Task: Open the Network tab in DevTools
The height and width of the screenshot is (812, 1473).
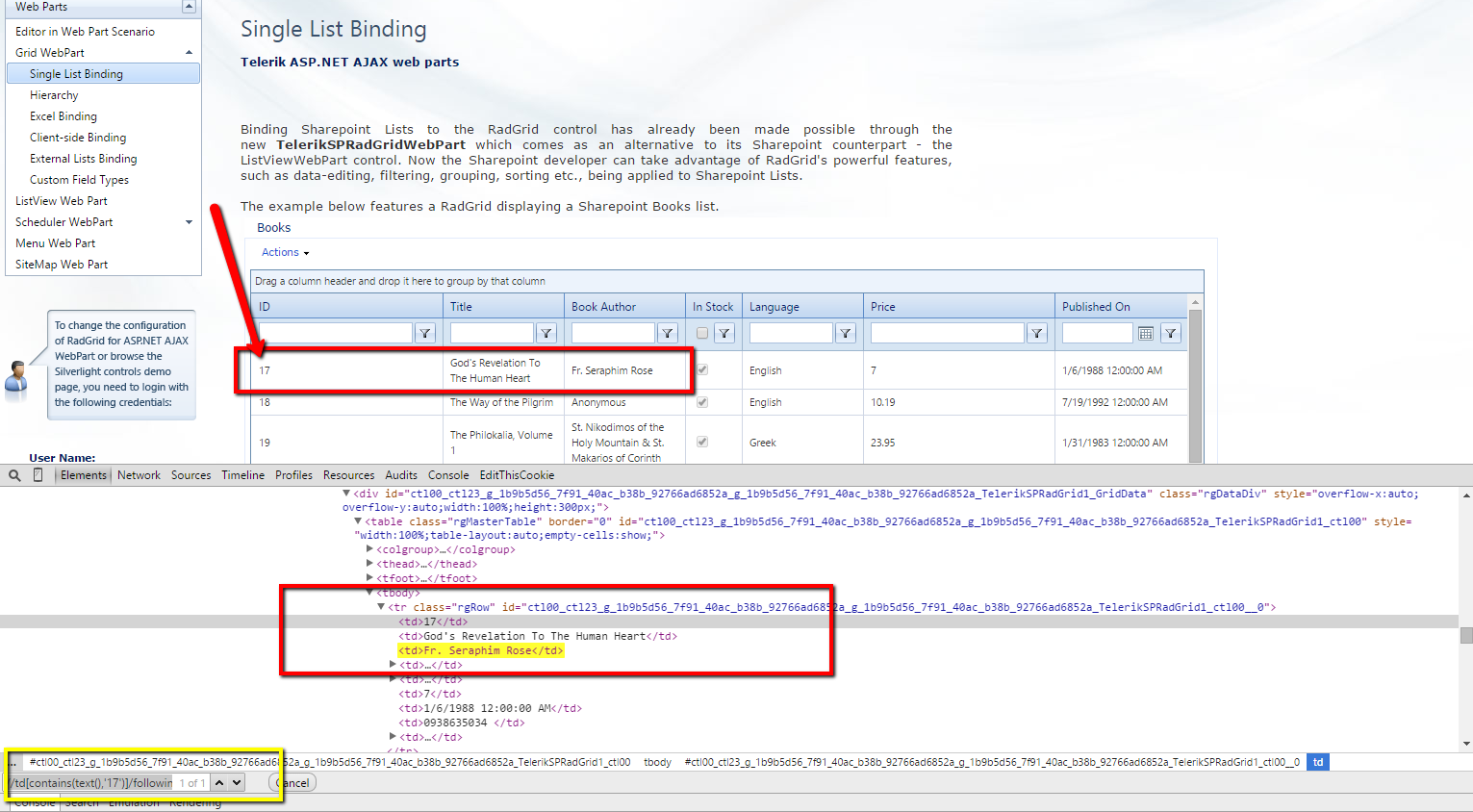Action: [139, 475]
